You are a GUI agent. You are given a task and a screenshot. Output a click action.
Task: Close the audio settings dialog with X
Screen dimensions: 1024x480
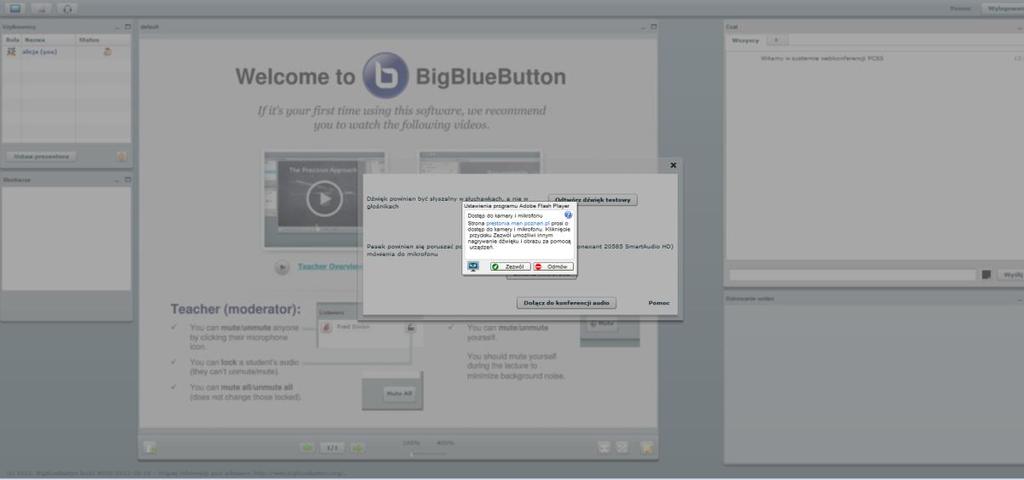(x=673, y=165)
